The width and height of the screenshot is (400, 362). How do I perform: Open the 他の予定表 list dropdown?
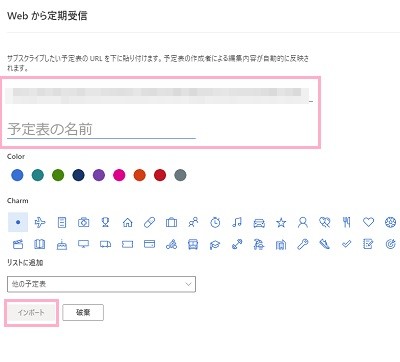pos(101,284)
